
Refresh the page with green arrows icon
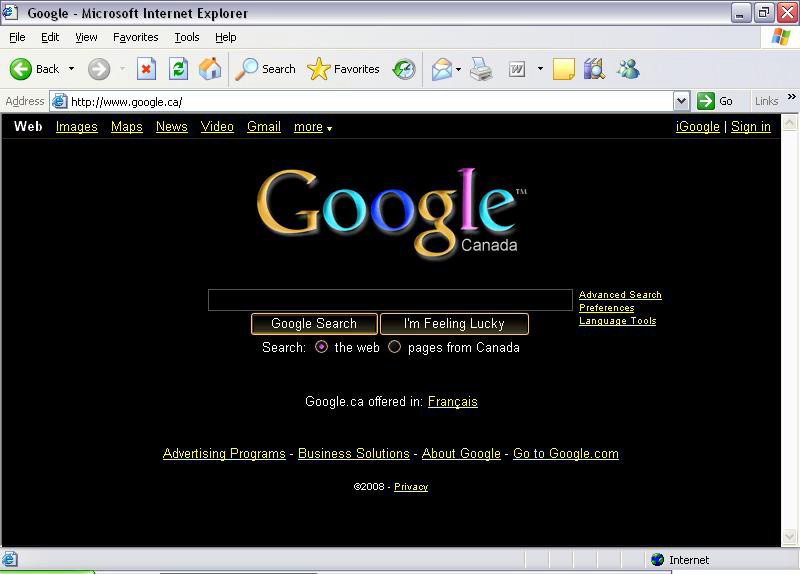point(179,69)
